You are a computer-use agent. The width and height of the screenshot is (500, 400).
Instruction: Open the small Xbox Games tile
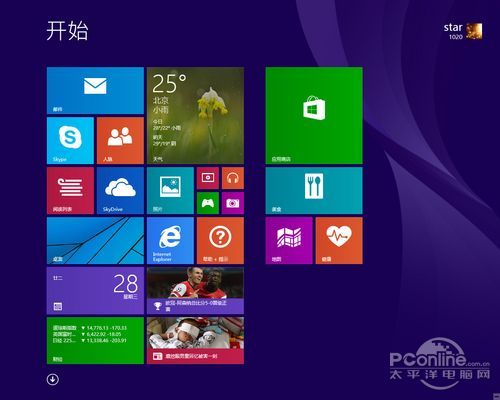pos(208,203)
